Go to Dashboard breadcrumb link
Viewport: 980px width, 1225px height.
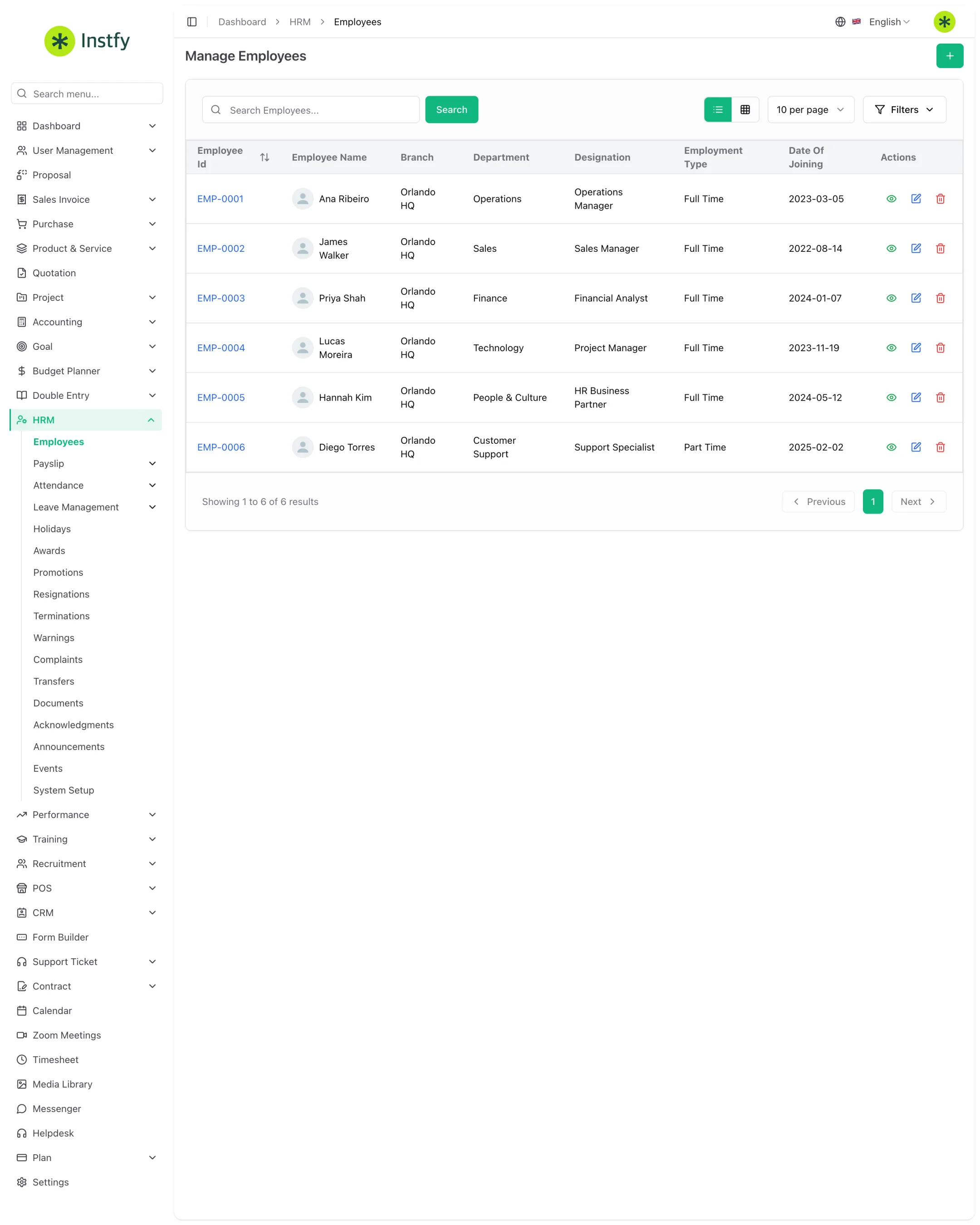[242, 22]
